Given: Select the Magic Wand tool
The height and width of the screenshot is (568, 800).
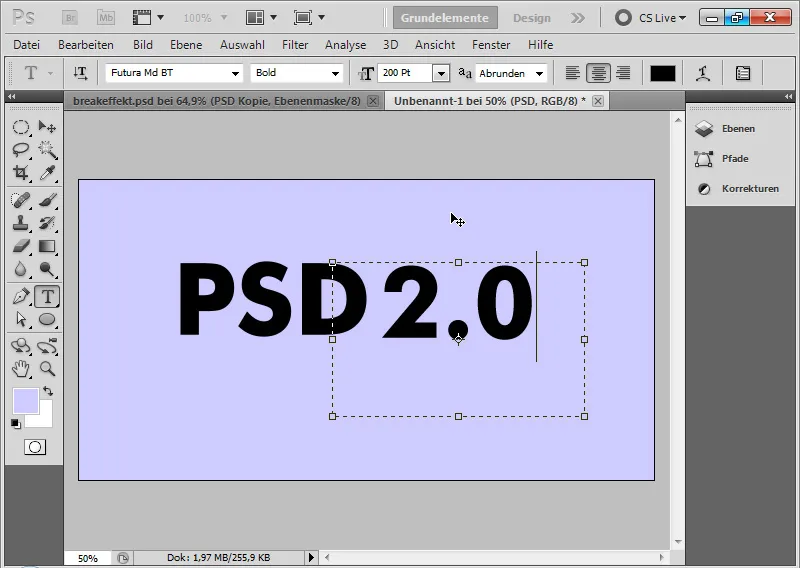Looking at the screenshot, I should coord(47,150).
